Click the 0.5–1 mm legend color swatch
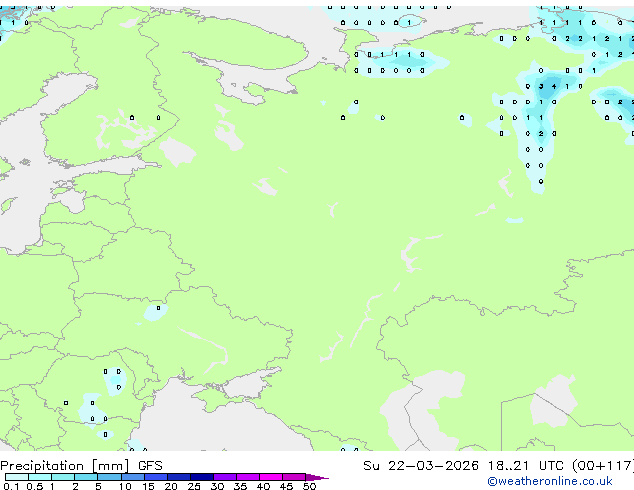 click(x=40, y=477)
